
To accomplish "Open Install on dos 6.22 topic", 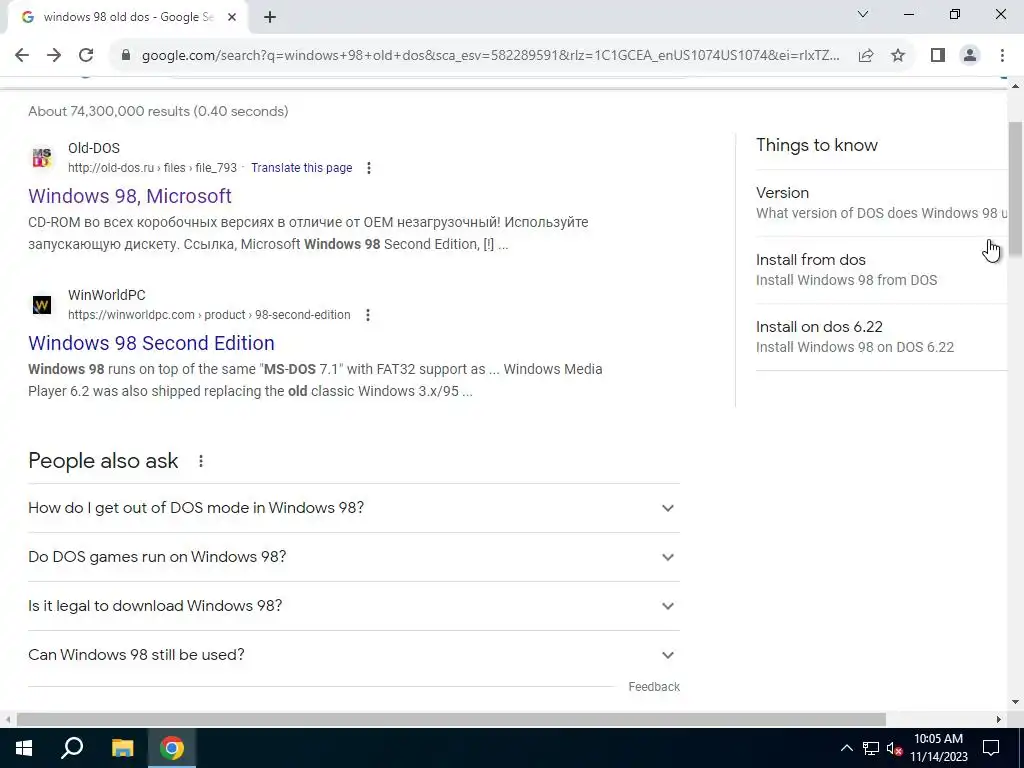I will pos(882,337).
